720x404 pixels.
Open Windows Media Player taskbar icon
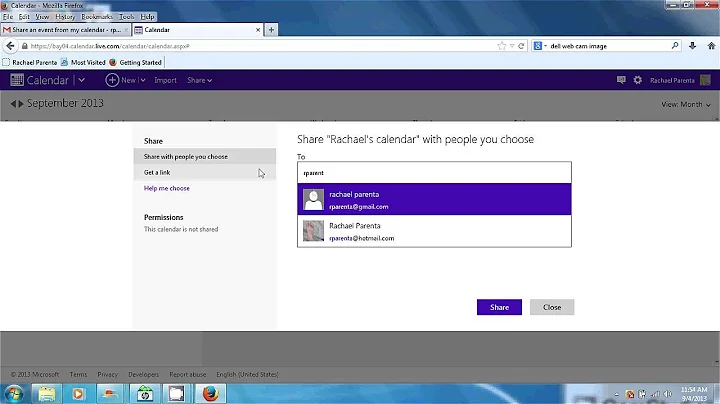(78, 394)
